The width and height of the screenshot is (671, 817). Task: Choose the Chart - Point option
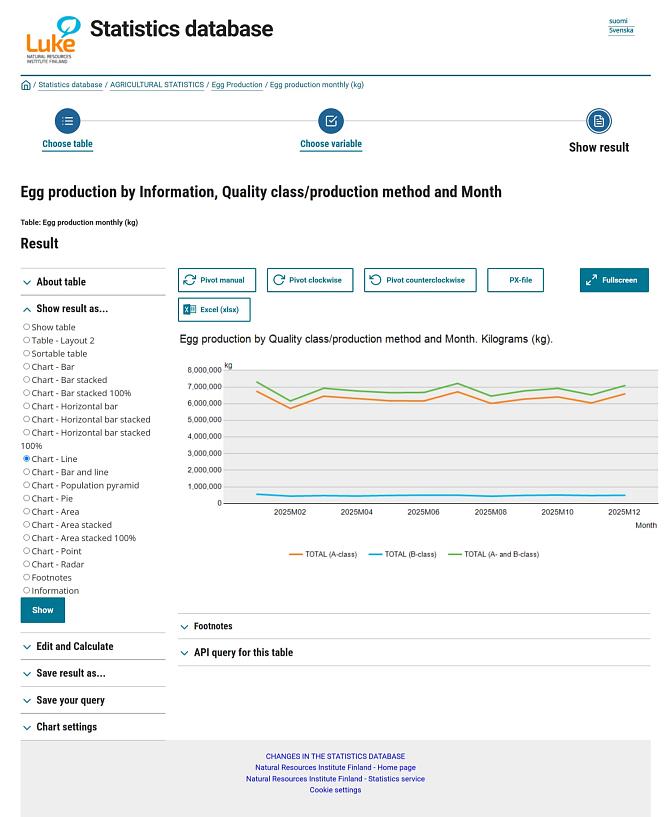26,551
